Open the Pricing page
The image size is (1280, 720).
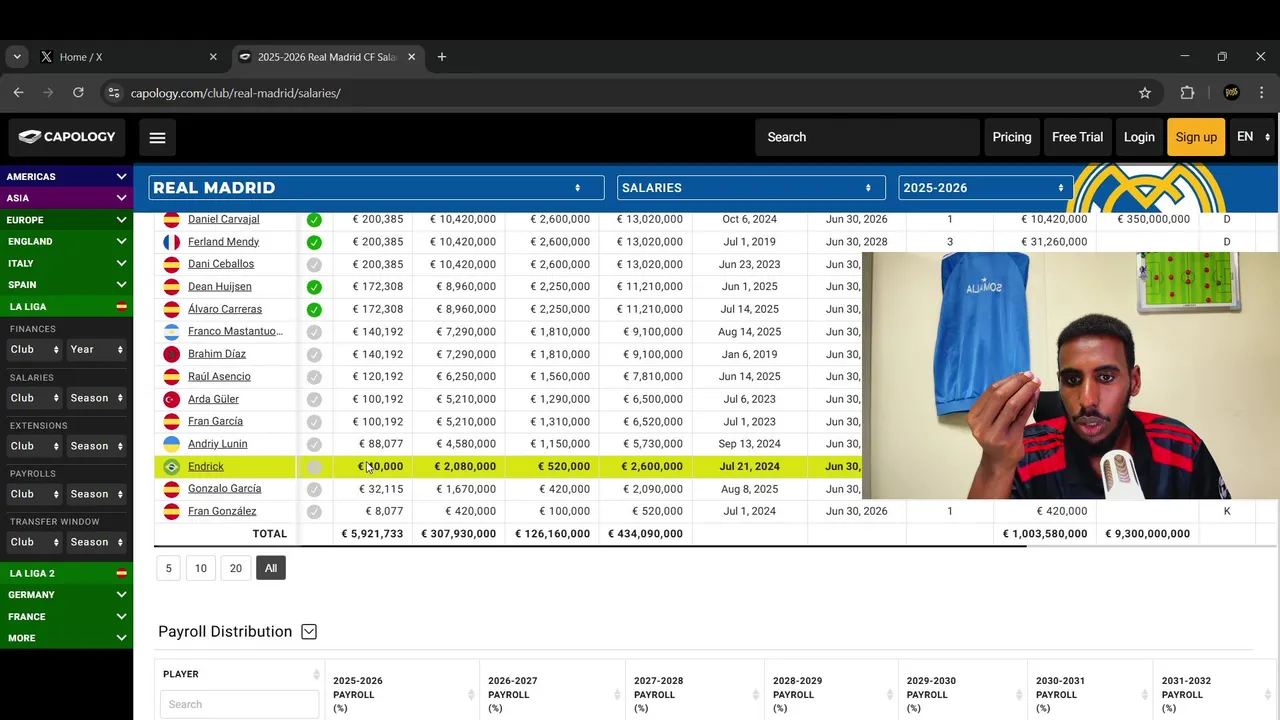(x=1012, y=137)
